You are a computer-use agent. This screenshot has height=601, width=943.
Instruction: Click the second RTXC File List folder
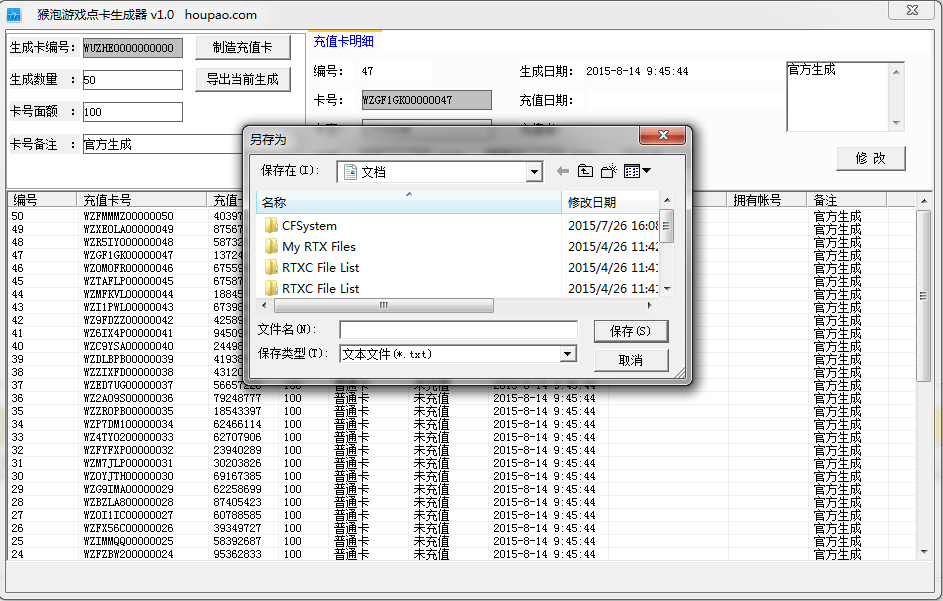[x=312, y=289]
